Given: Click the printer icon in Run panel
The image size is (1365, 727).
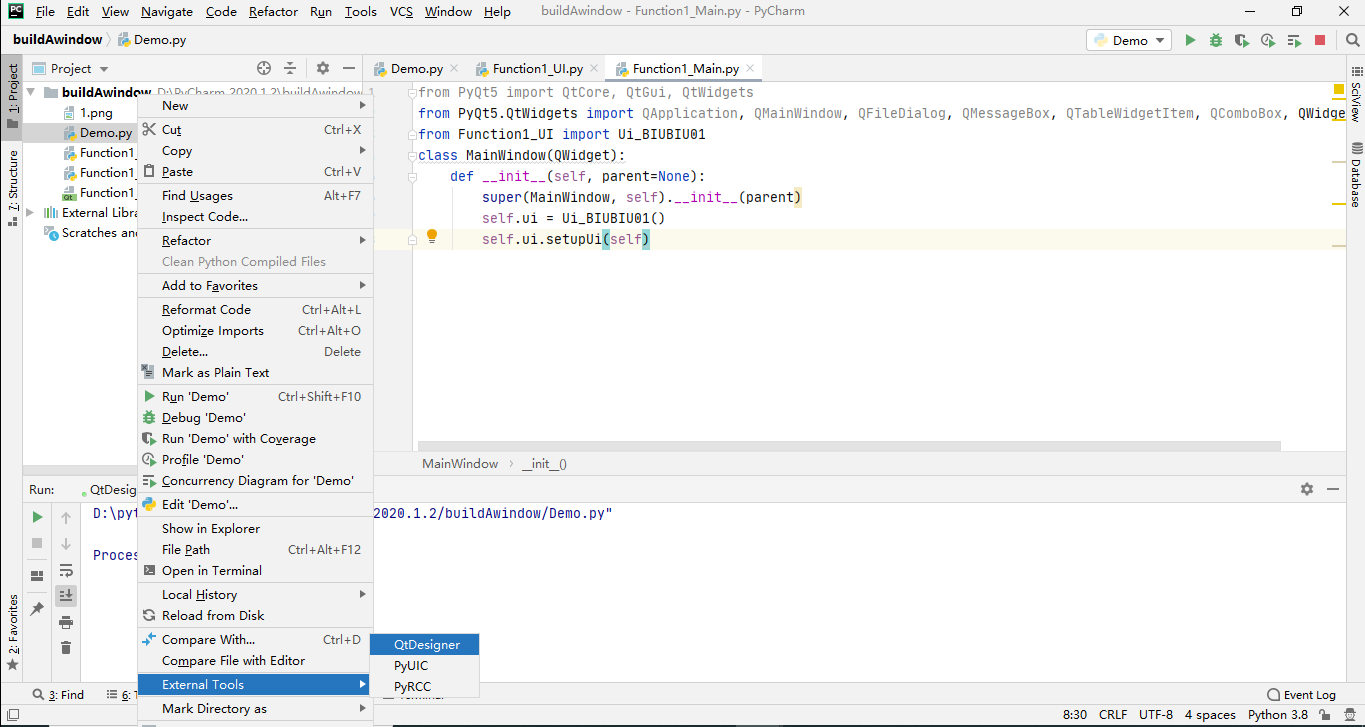Looking at the screenshot, I should click(x=66, y=622).
